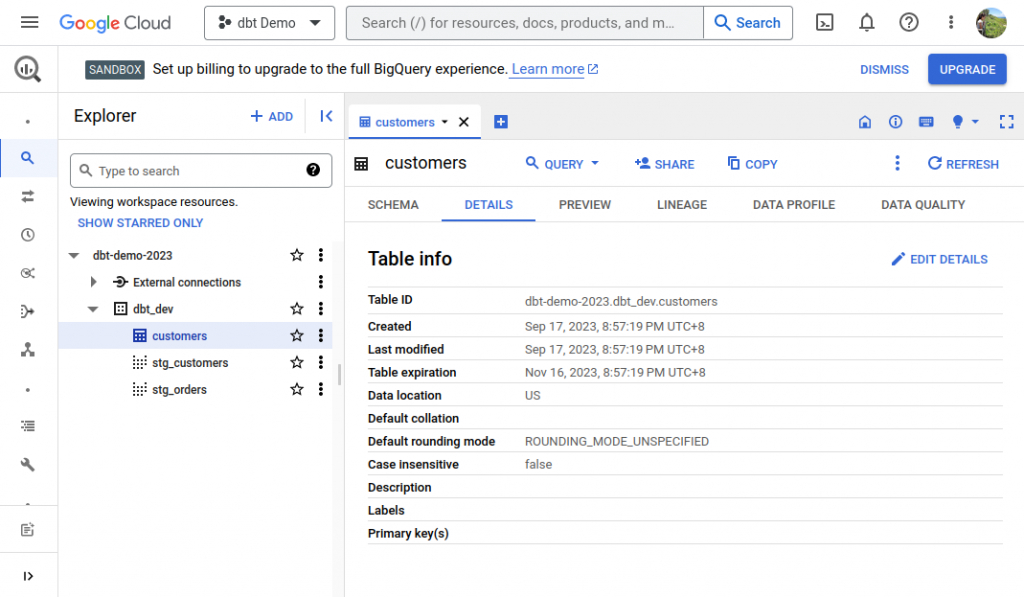Image resolution: width=1024 pixels, height=597 pixels.
Task: Open Dataform sidebar icon
Action: click(x=27, y=311)
